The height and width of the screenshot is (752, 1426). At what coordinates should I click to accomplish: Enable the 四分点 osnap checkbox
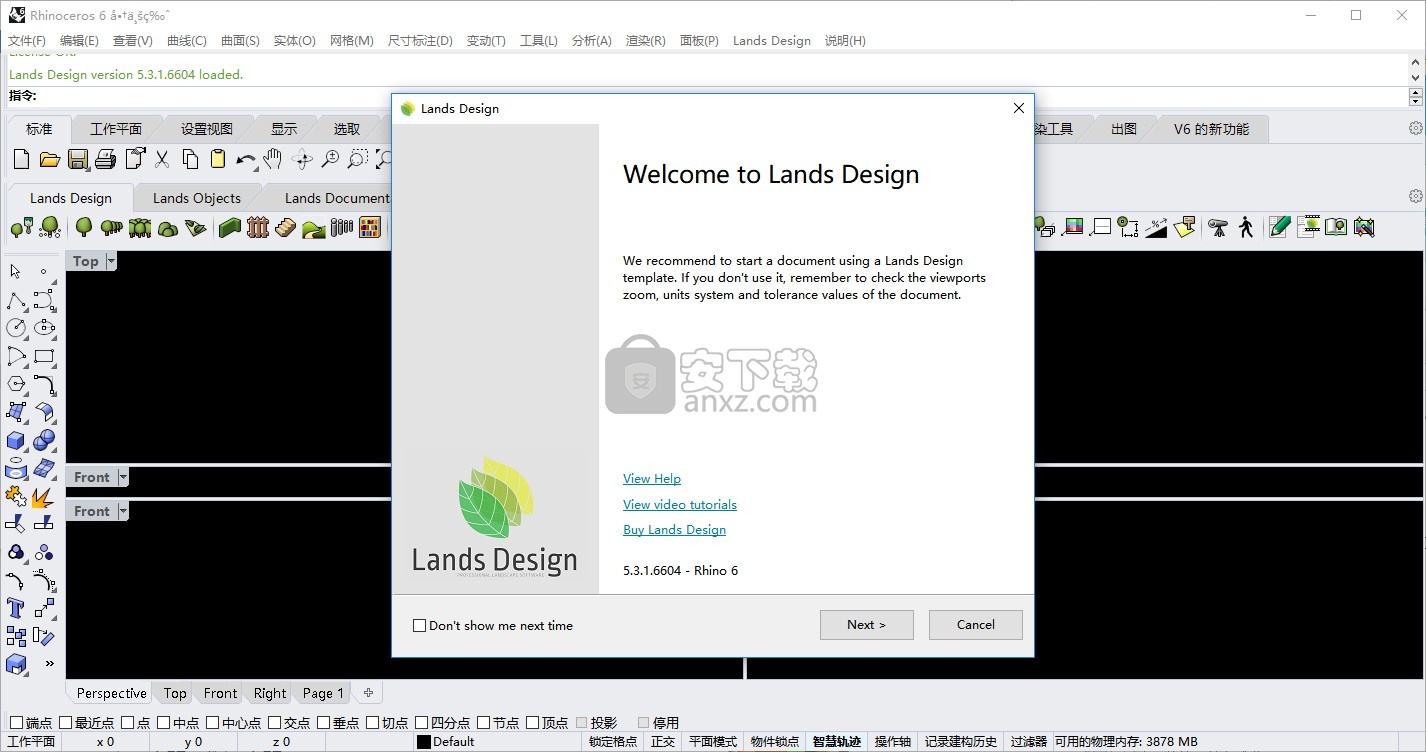(421, 723)
